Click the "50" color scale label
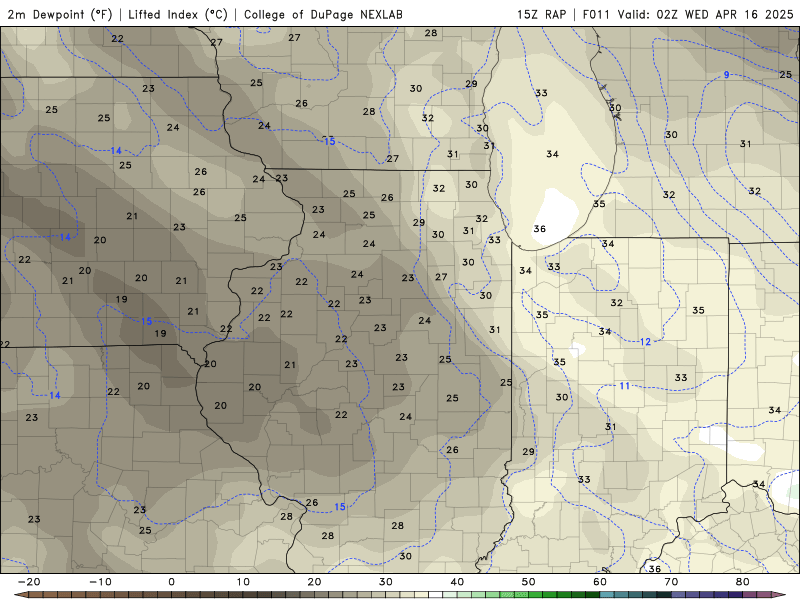Screen dimensions: 800x600 pos(529,582)
